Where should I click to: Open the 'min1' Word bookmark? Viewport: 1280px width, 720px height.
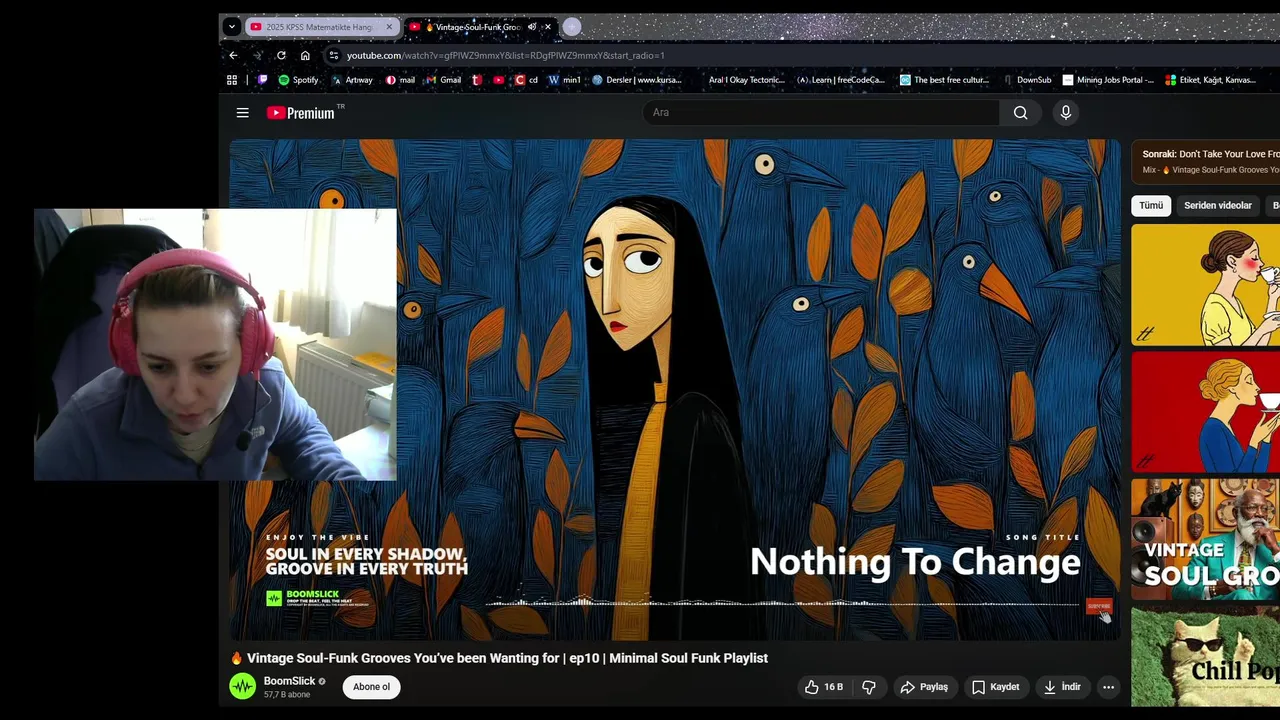(x=565, y=80)
